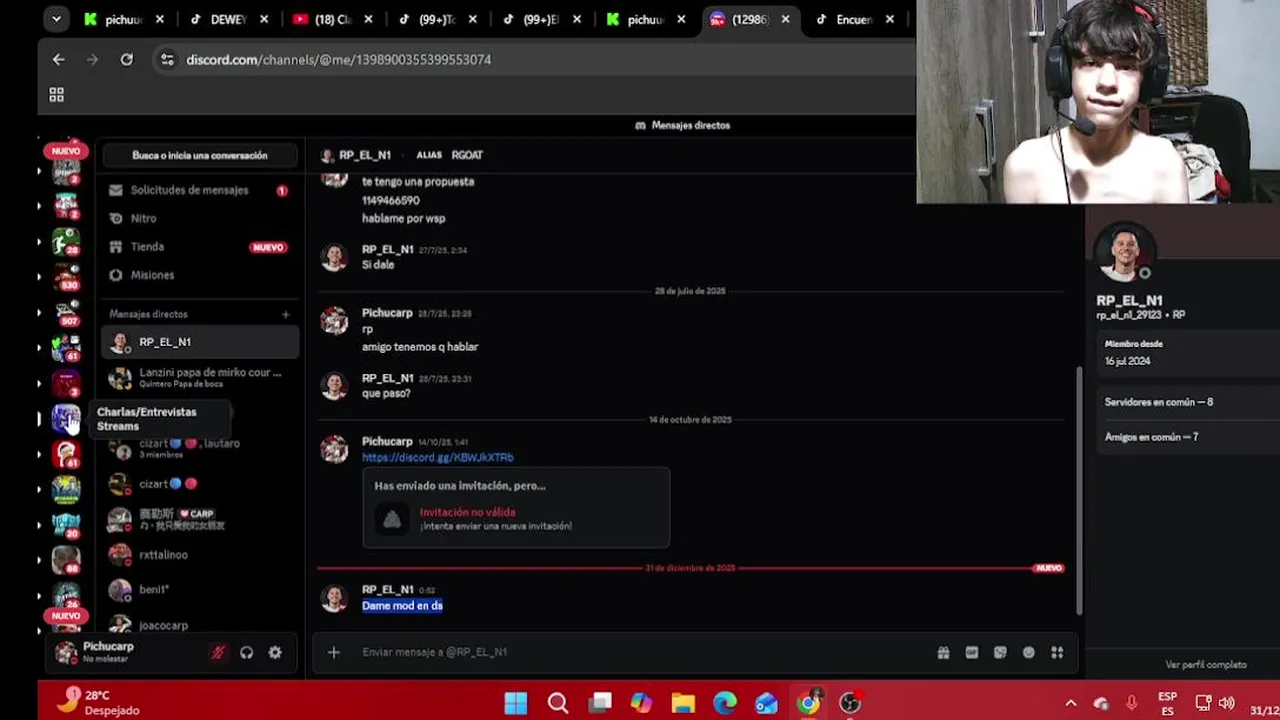1280x720 pixels.
Task: Open weather widget 28°C Despejado
Action: [98, 702]
